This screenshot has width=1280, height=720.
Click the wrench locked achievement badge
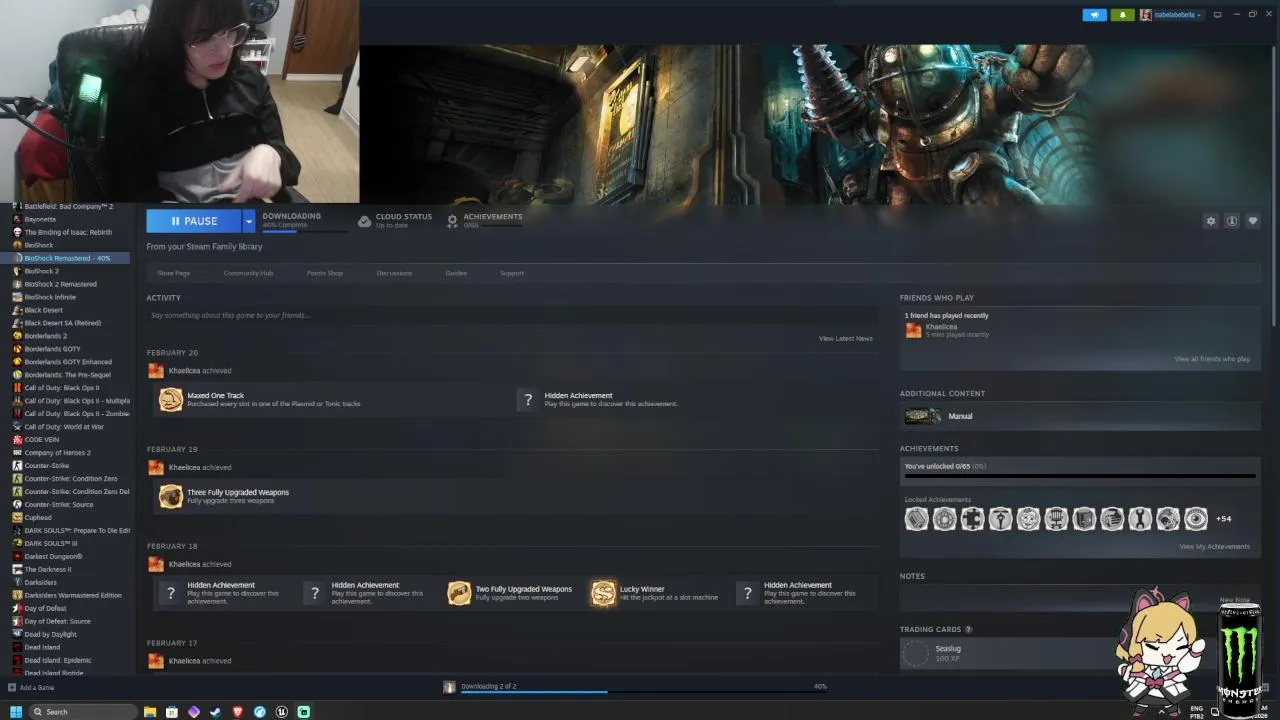point(1140,519)
